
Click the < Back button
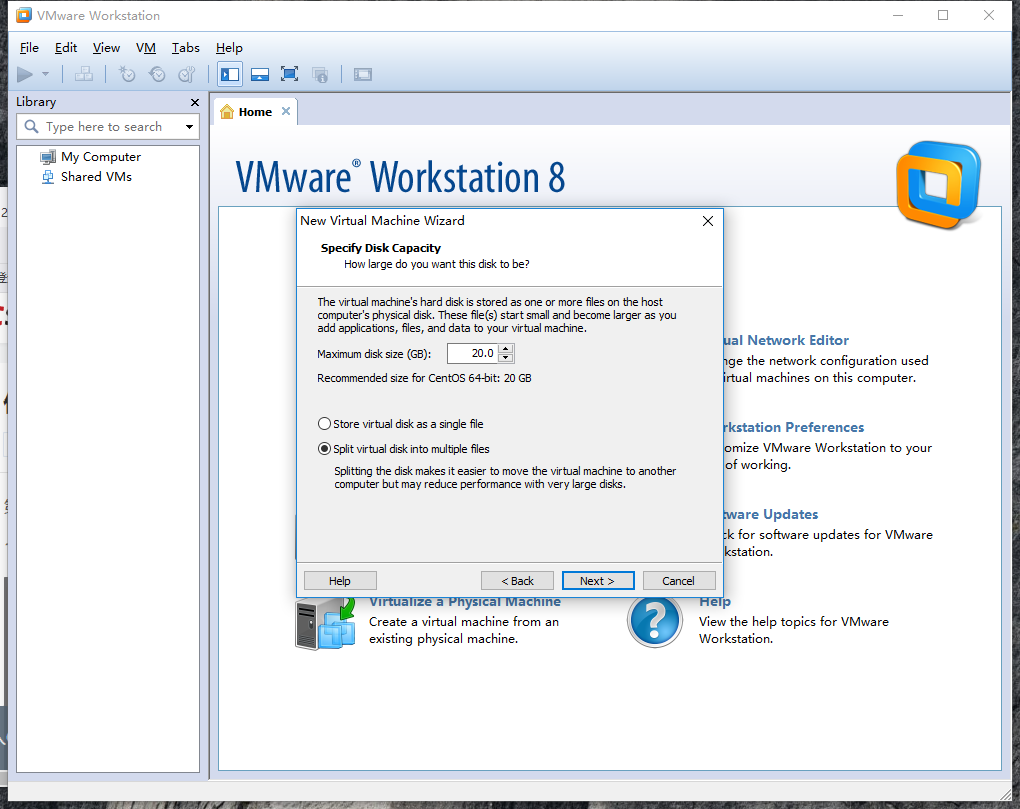517,581
